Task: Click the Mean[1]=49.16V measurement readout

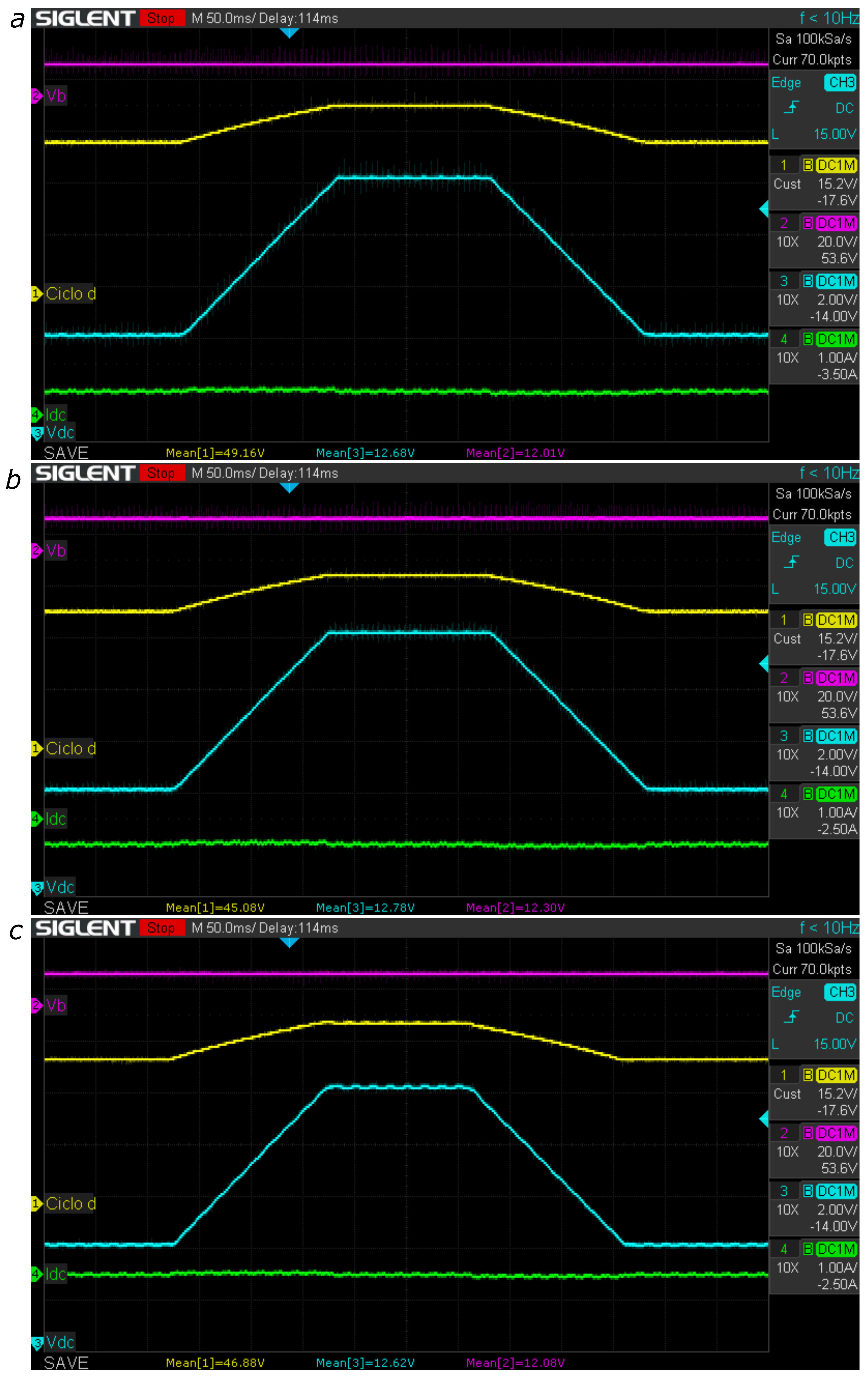Action: point(215,453)
